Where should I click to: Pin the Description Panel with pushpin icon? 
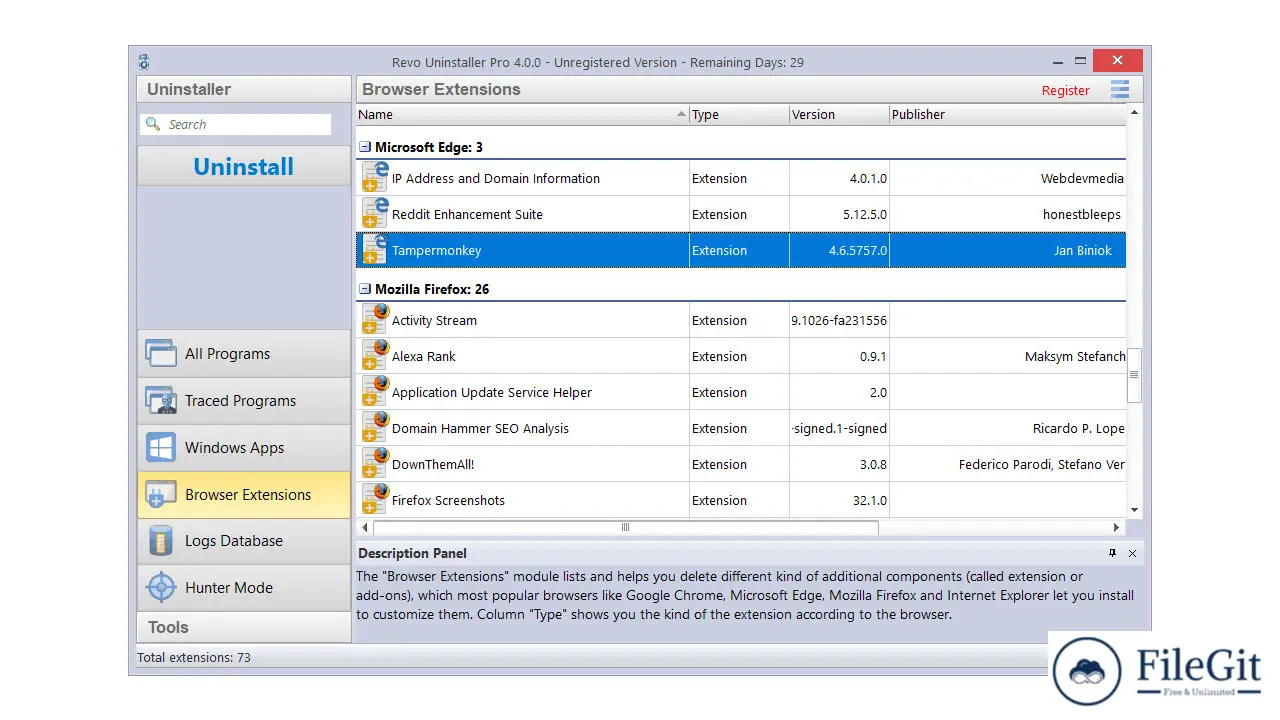coord(1112,553)
